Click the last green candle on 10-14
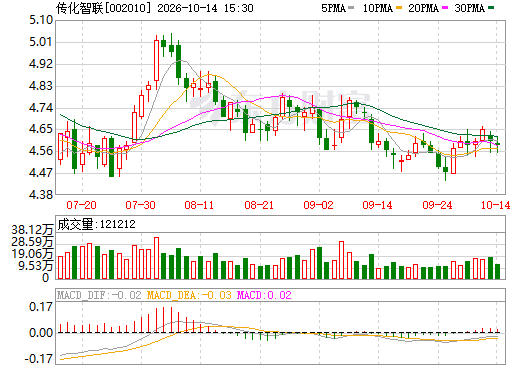 (498, 144)
